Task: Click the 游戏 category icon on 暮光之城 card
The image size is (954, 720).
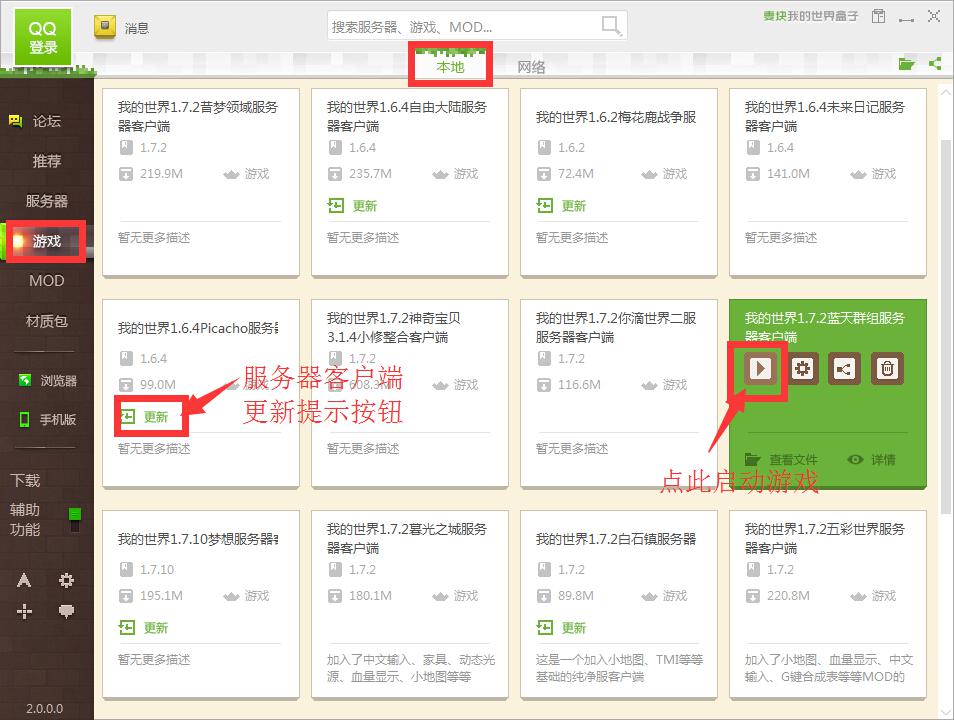Action: point(440,596)
